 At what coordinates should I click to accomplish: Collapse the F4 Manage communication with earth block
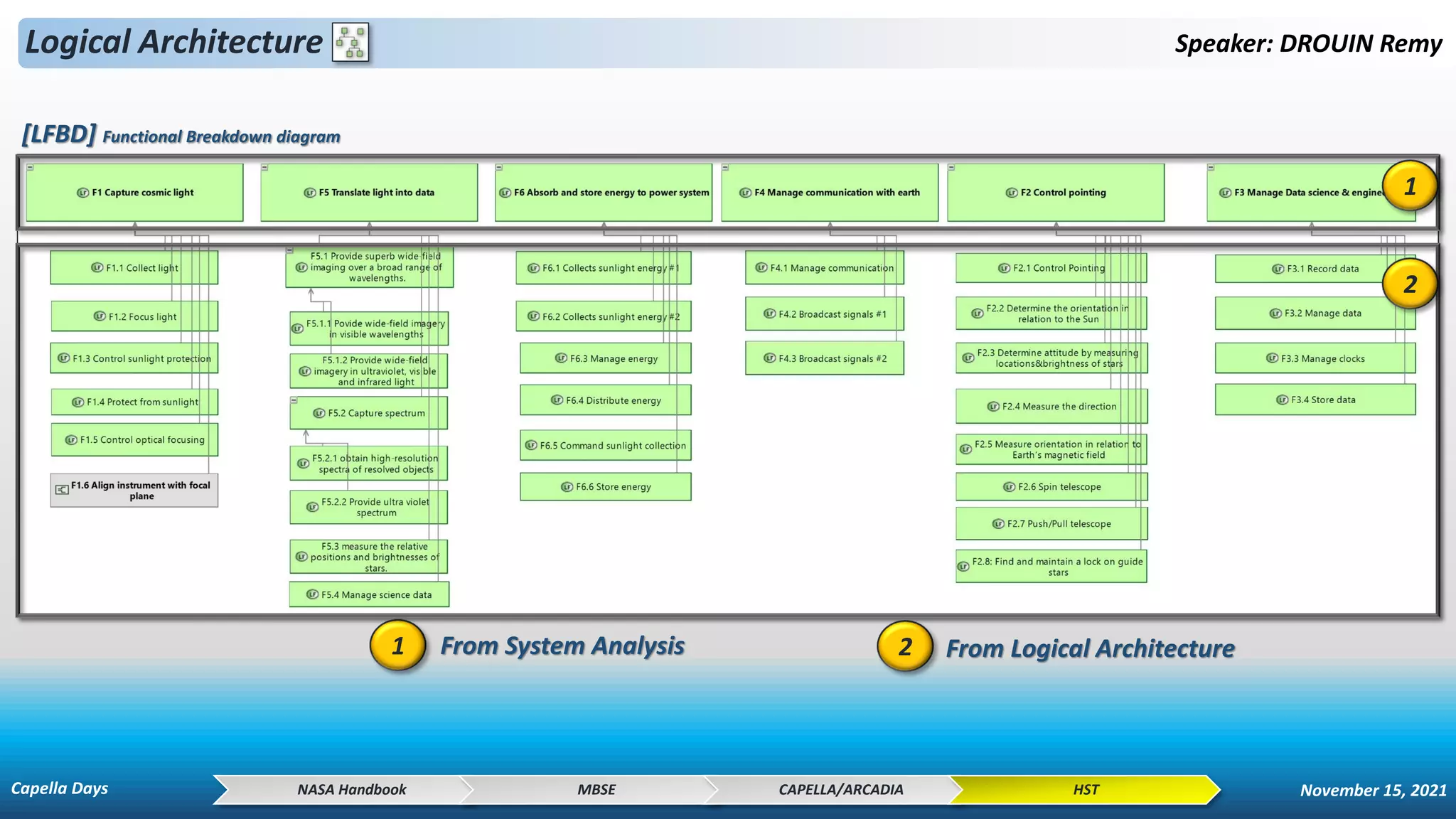point(725,168)
